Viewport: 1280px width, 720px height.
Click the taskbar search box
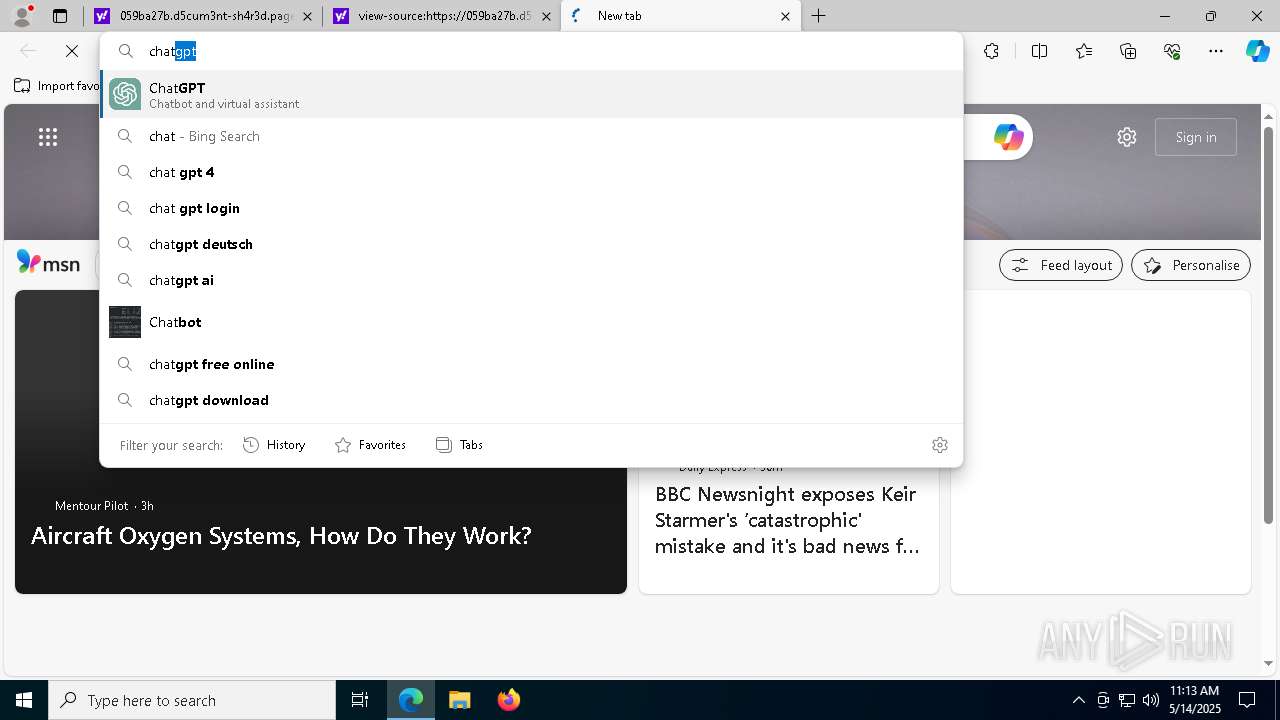click(192, 700)
